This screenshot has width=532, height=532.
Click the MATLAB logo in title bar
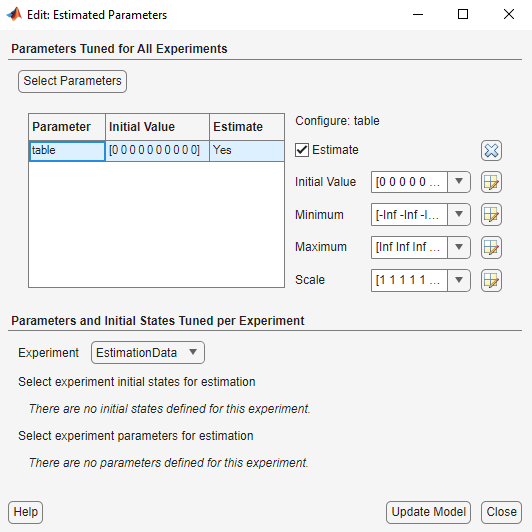14,15
